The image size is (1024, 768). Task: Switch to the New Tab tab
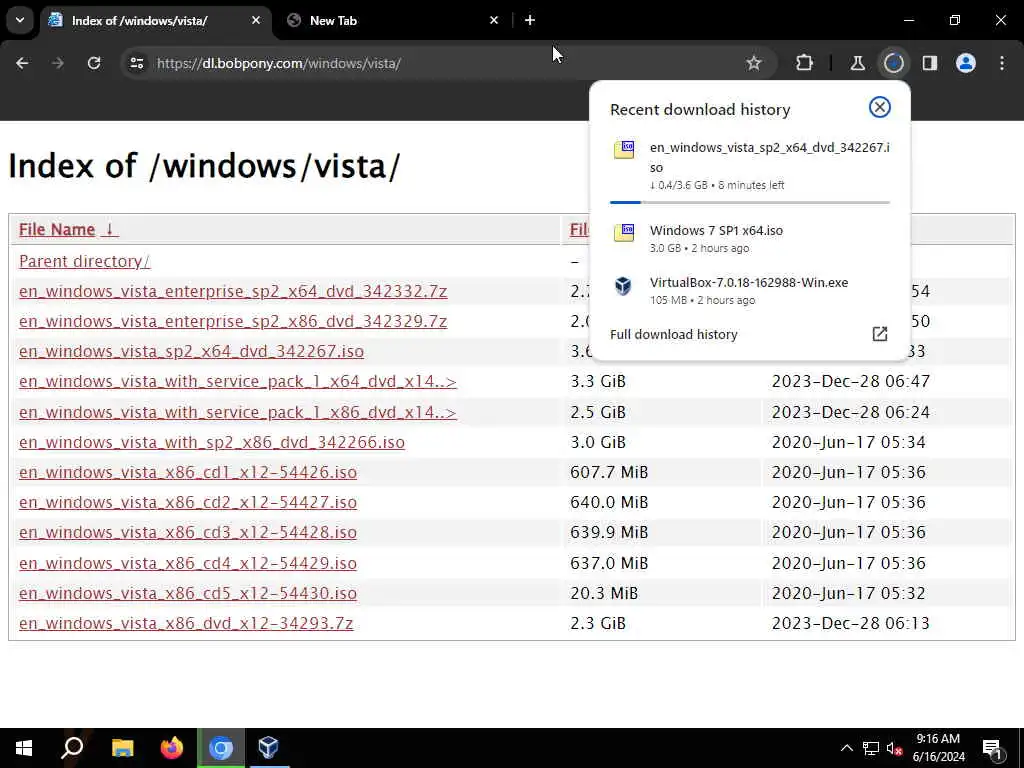(x=394, y=20)
